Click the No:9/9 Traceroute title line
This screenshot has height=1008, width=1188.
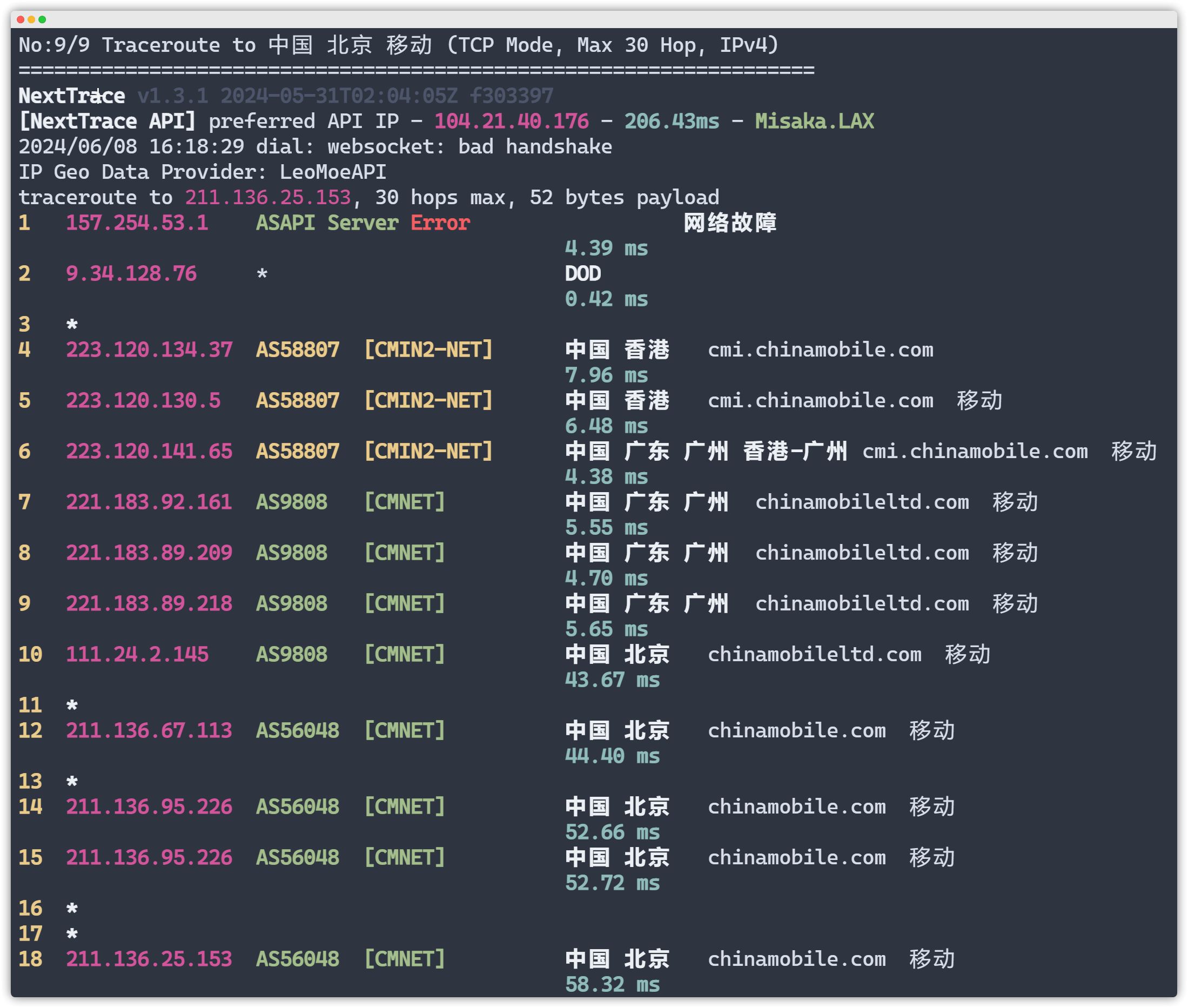(399, 45)
